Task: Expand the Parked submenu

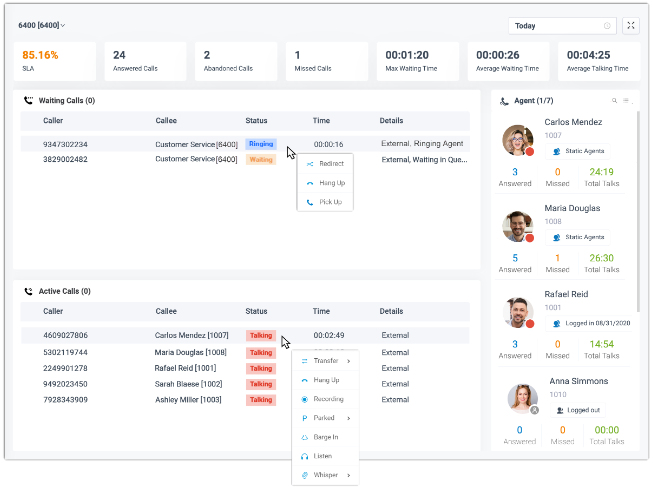Action: tap(347, 418)
